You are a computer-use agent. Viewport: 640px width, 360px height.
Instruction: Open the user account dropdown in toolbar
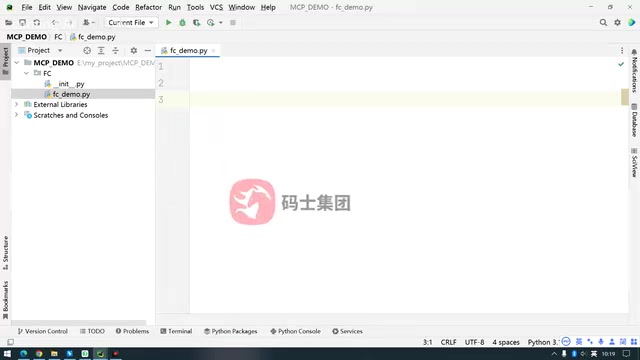click(x=89, y=22)
